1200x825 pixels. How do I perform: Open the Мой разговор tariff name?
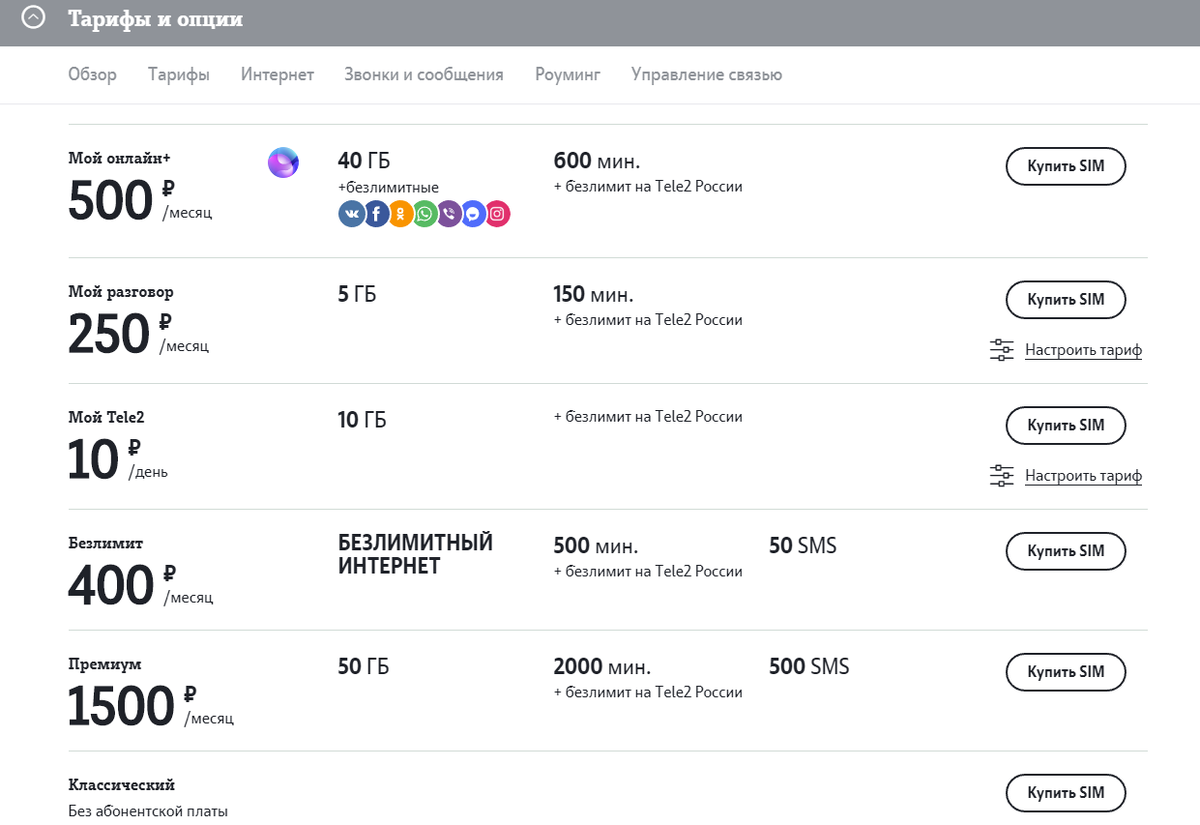tap(120, 292)
